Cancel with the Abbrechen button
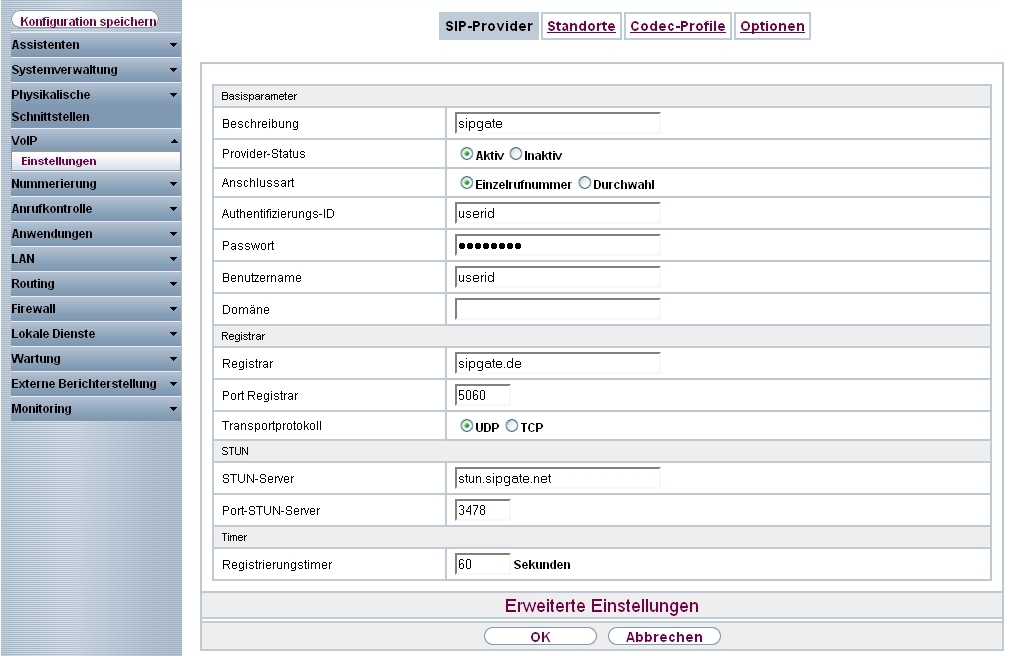1009x656 pixels. click(x=664, y=637)
